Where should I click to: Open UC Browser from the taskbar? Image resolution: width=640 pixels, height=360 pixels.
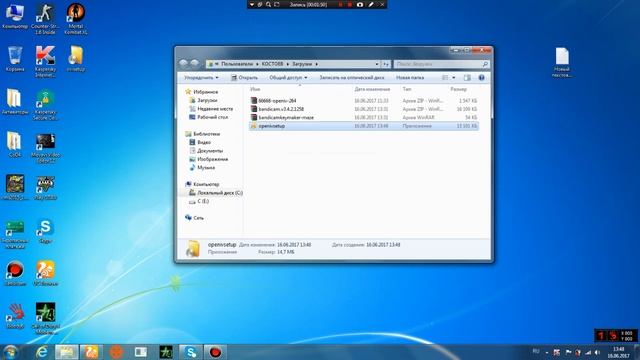(91, 352)
